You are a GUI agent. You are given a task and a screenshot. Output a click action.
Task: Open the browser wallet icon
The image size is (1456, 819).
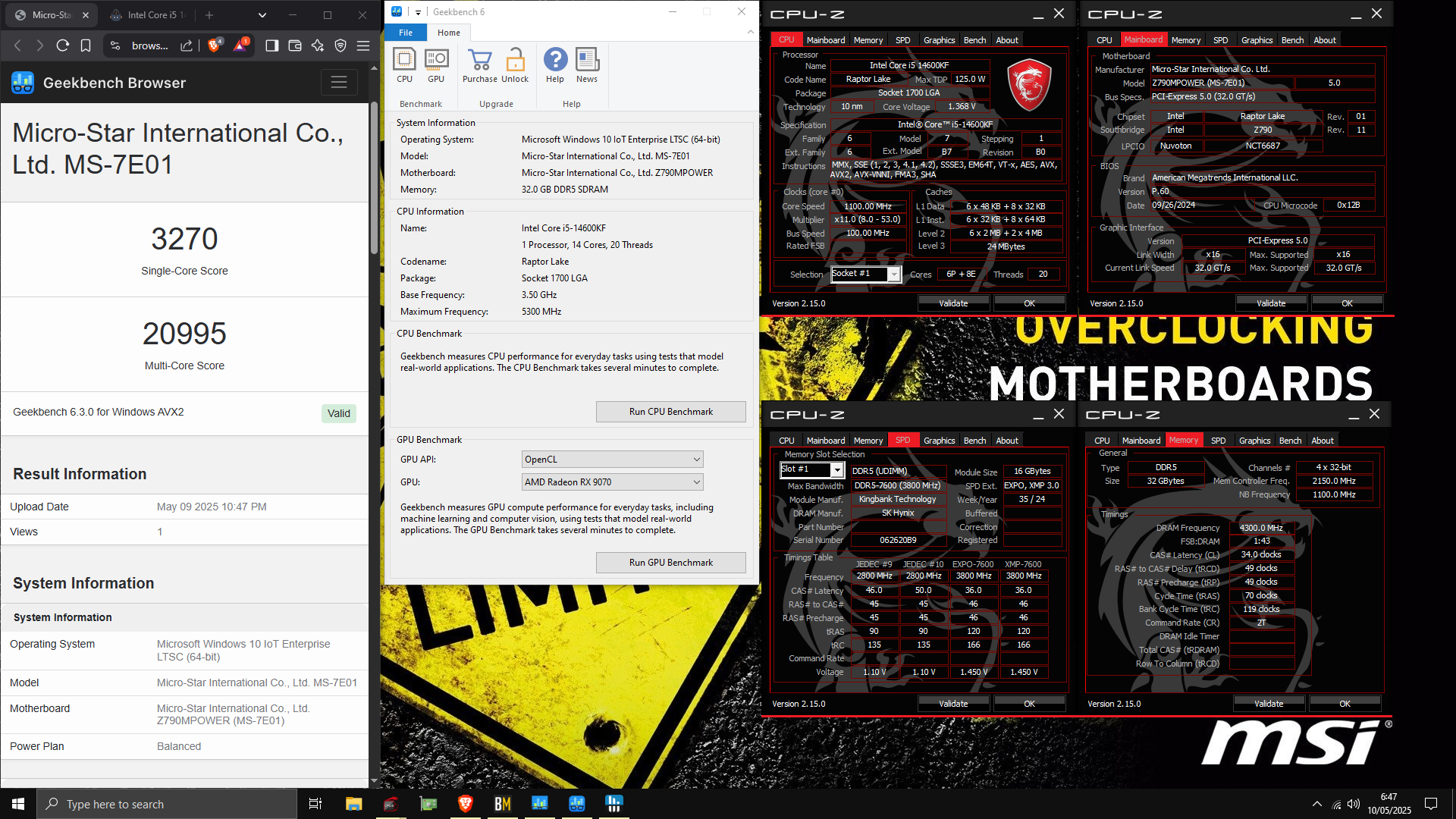tap(295, 45)
